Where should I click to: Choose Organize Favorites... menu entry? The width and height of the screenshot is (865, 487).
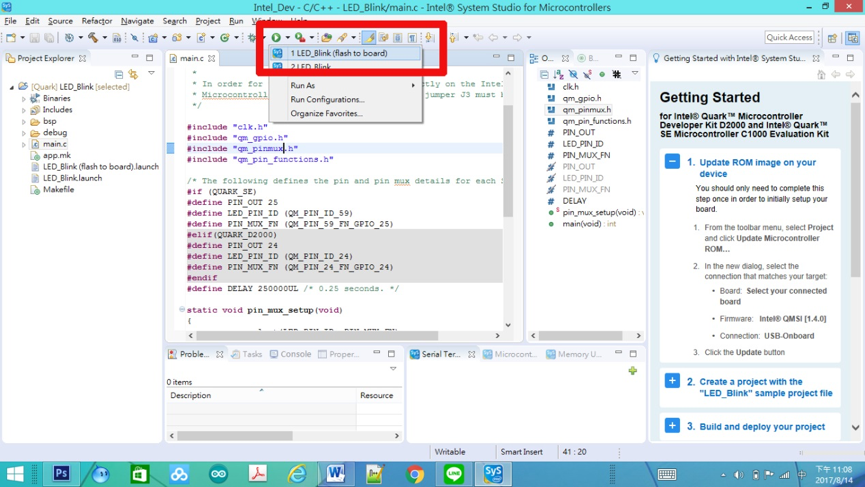coord(345,113)
